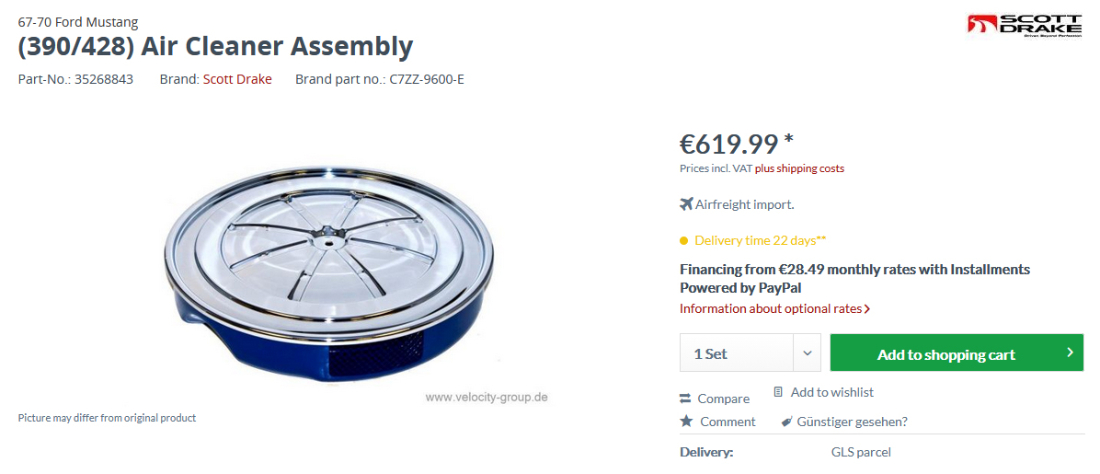Image resolution: width=1100 pixels, height=474 pixels.
Task: Expand Information about optional rates
Action: coord(775,309)
